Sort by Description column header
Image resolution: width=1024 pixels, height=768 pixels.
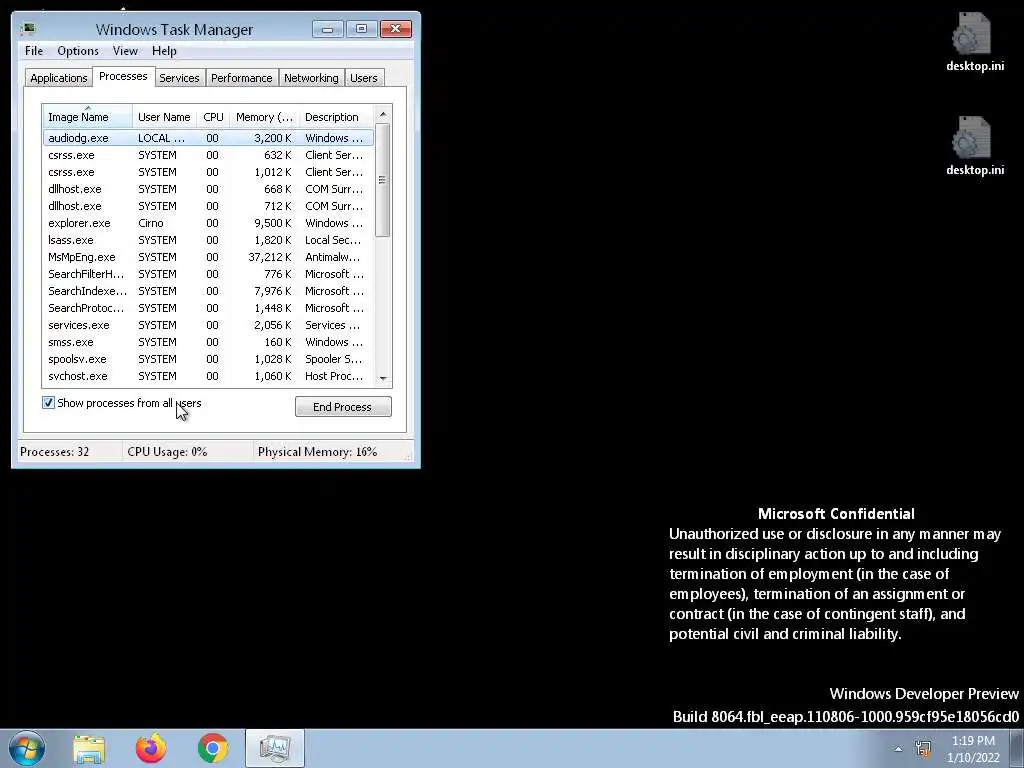pyautogui.click(x=336, y=117)
